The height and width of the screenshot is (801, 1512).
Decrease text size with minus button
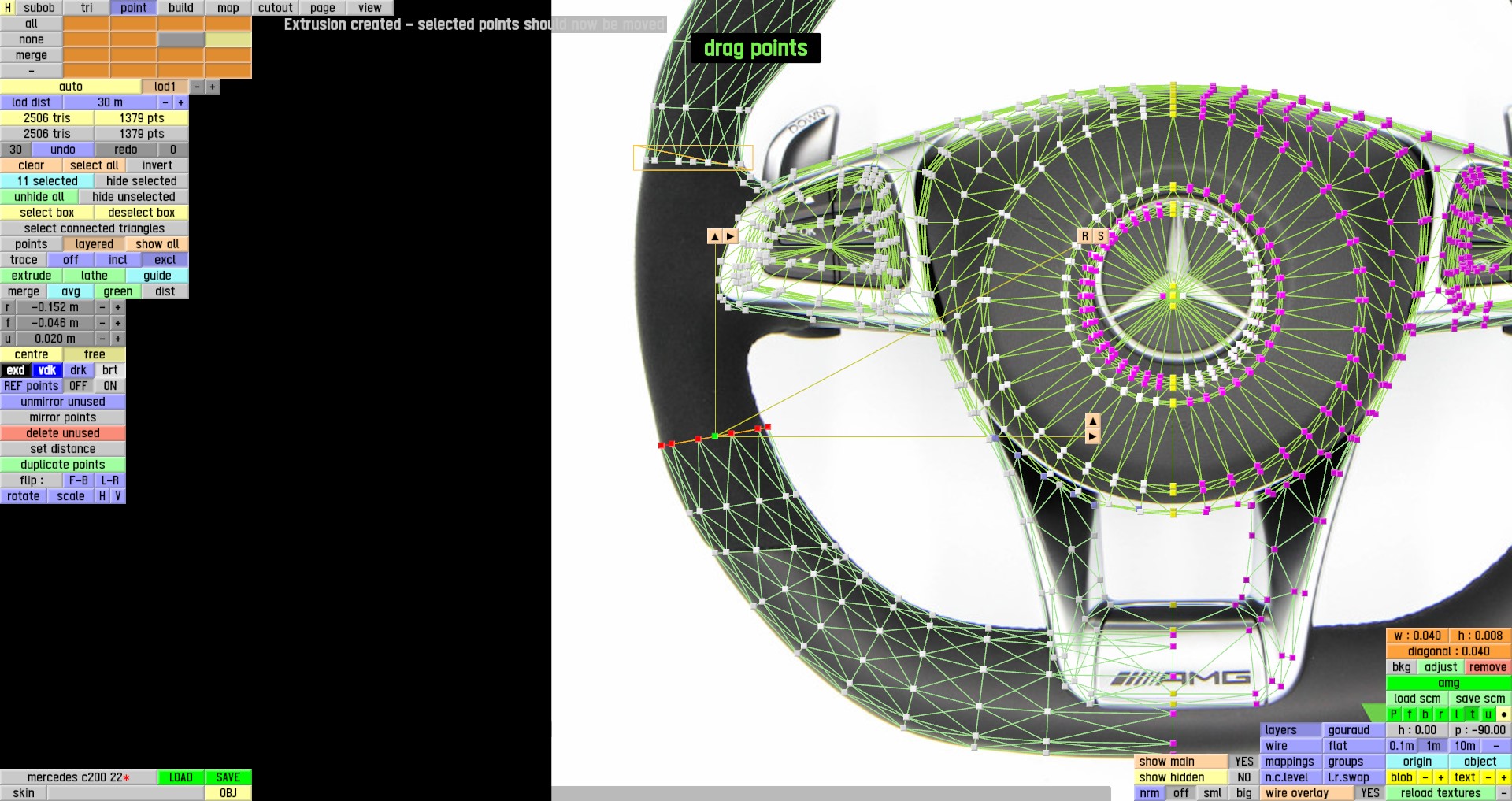[x=1488, y=777]
